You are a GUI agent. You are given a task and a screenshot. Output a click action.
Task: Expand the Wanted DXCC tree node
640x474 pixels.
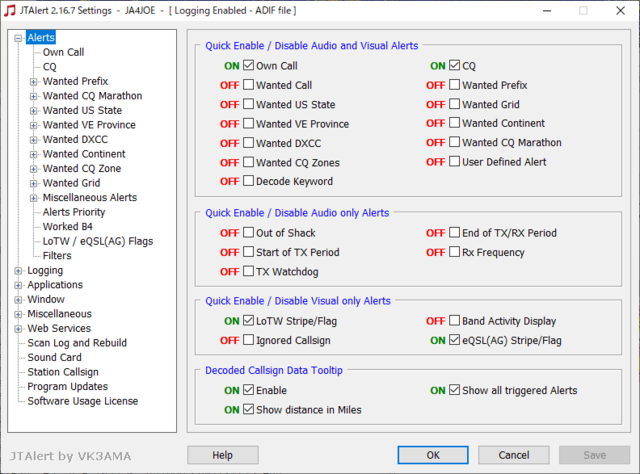(x=33, y=140)
